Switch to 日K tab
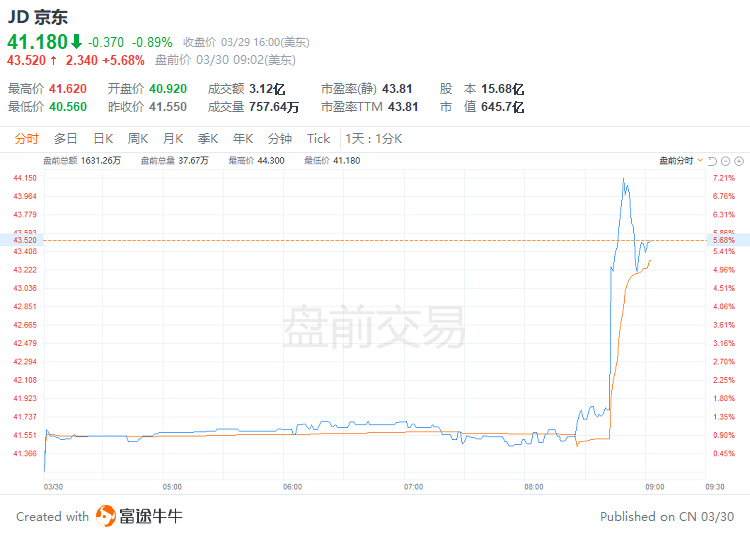This screenshot has height=537, width=750. [x=103, y=139]
